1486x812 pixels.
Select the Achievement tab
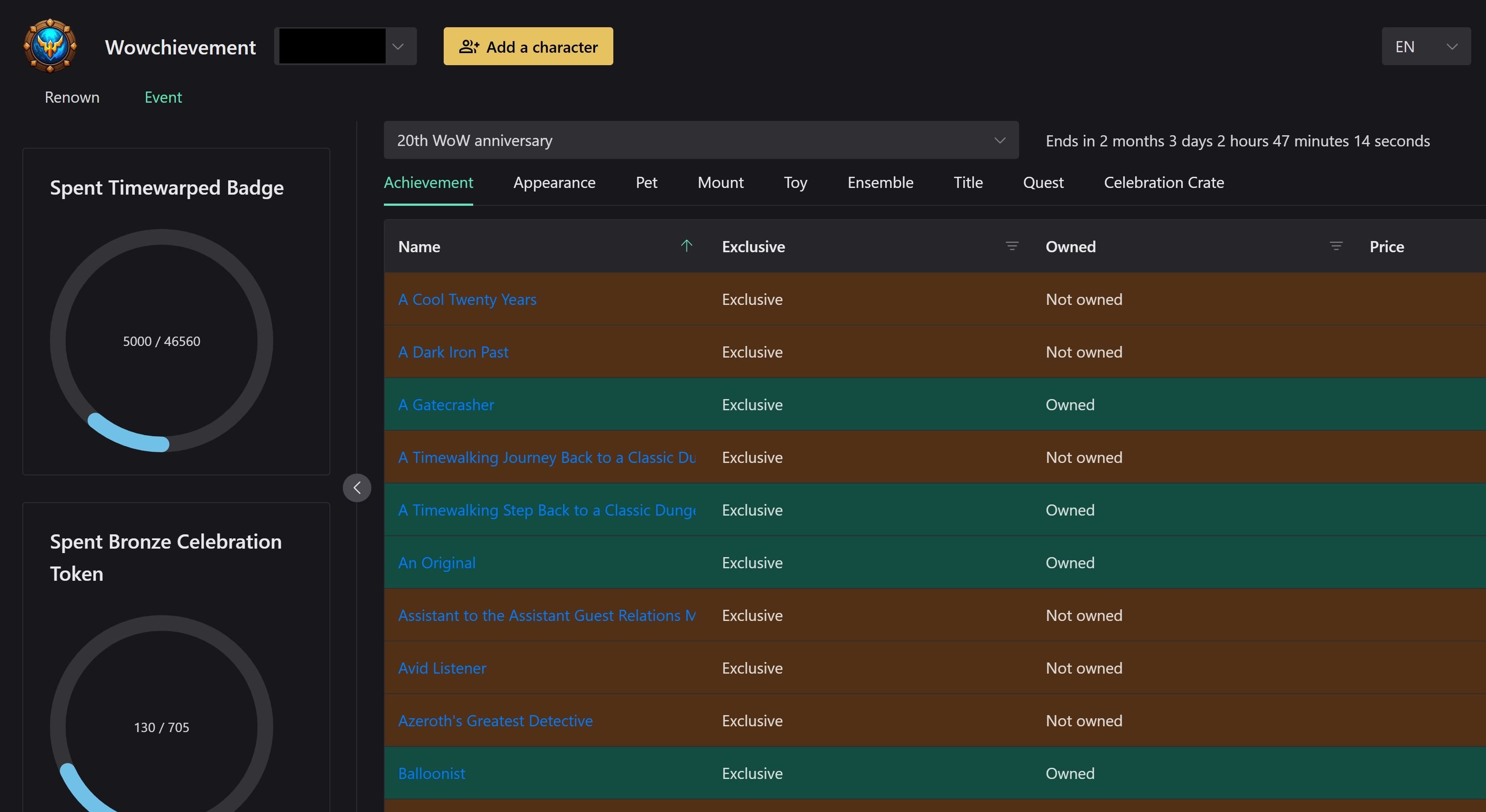(x=429, y=183)
